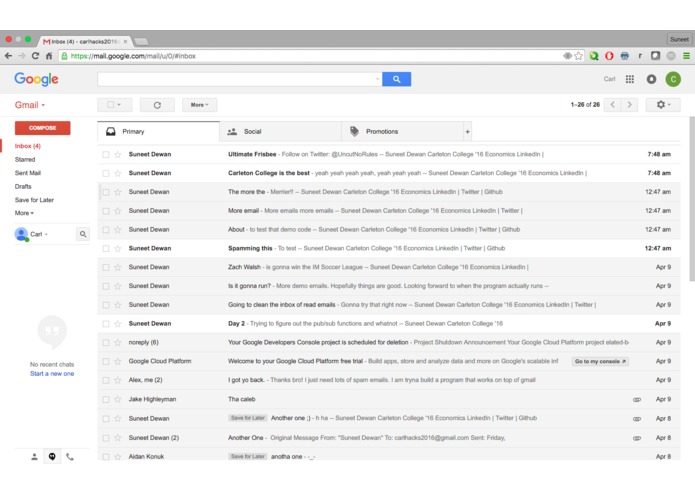695x494 pixels.
Task: Click the blue search magnifier button
Action: click(x=396, y=79)
